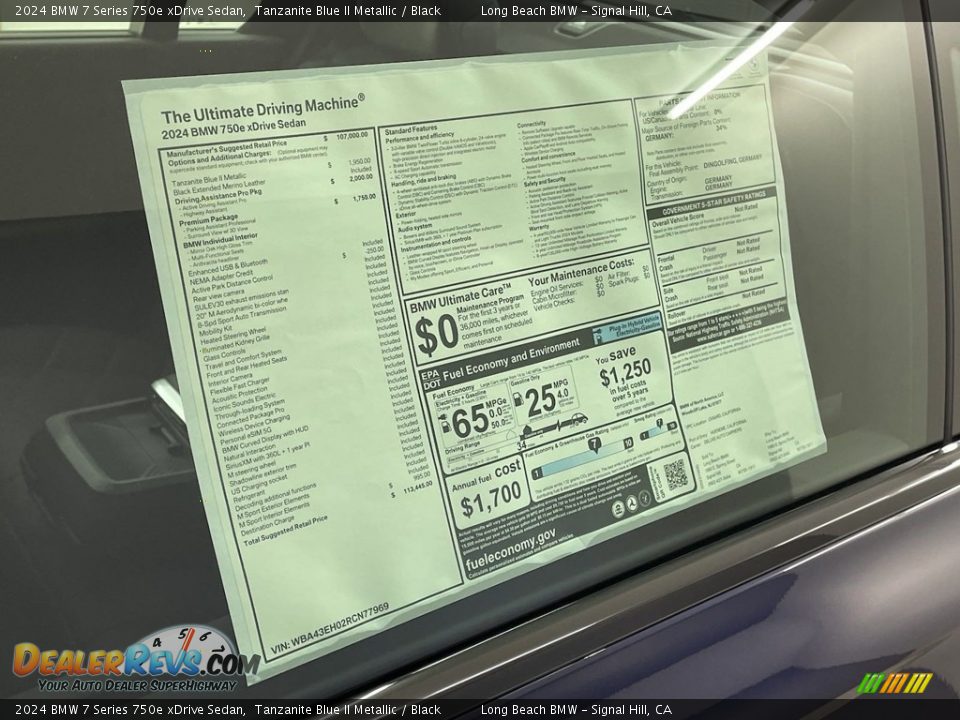Click 'Handling, ride and braking' subheading
The width and height of the screenshot is (960, 720).
point(424,181)
